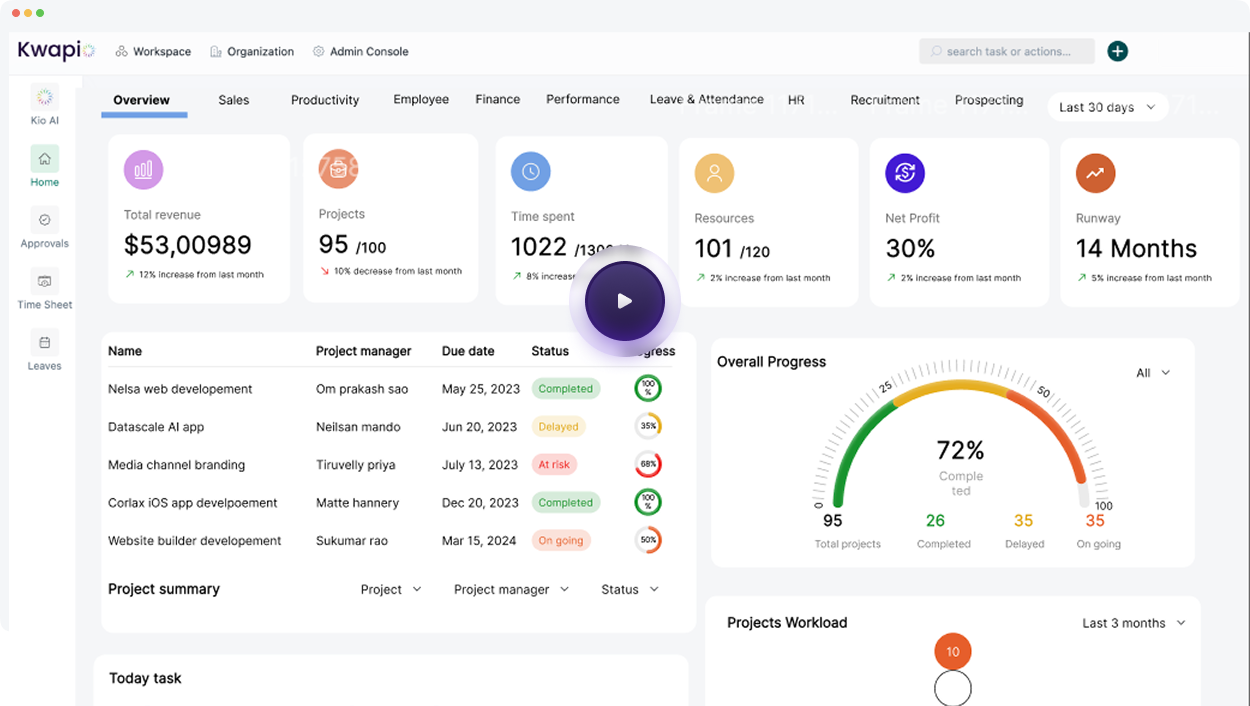Expand the Project filter dropdown
This screenshot has height=706, width=1250.
pyautogui.click(x=391, y=589)
